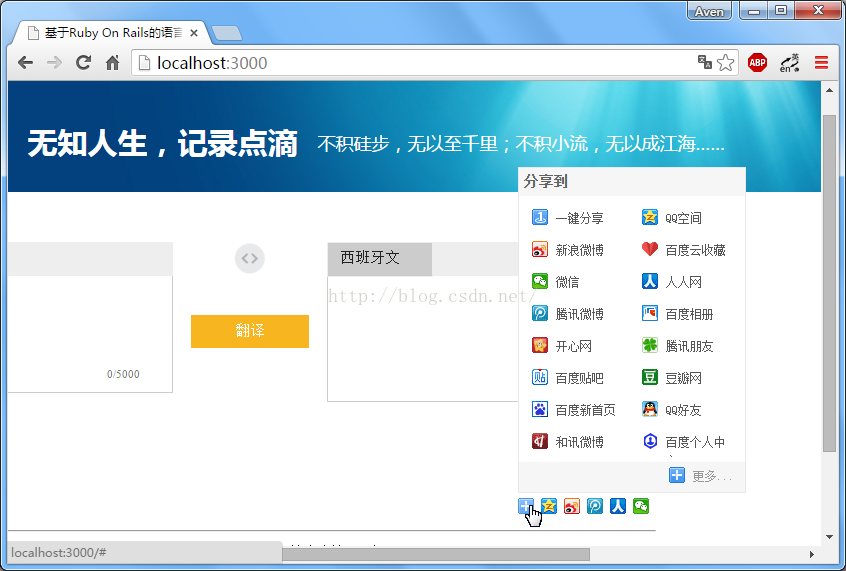This screenshot has width=846, height=571.
Task: Click the translate page icon in address bar
Action: click(x=704, y=63)
